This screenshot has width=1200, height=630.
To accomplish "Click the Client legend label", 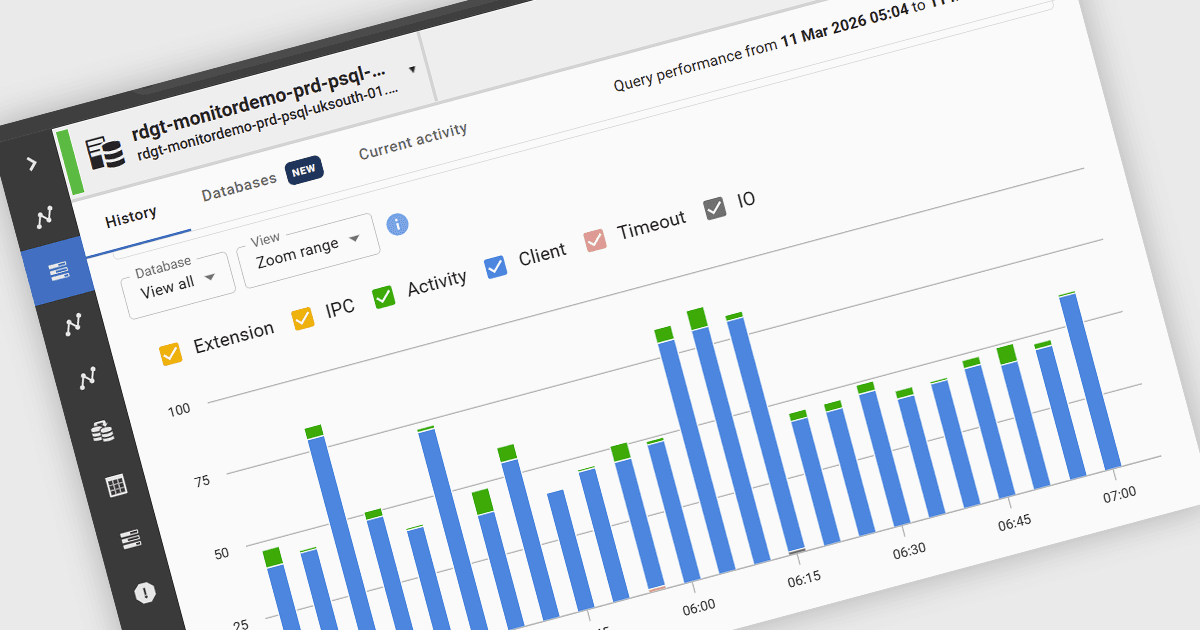I will (542, 255).
